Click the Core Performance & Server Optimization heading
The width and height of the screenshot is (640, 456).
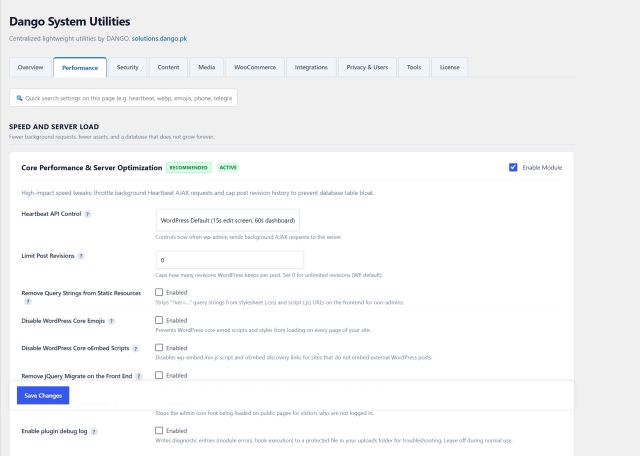(x=92, y=168)
